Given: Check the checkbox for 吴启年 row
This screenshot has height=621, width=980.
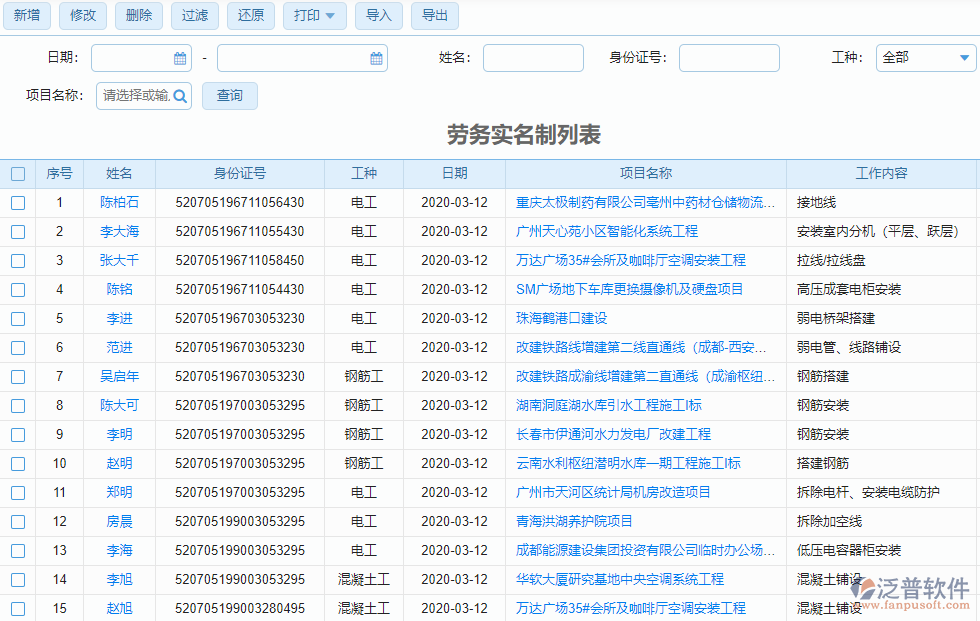Looking at the screenshot, I should click(17, 377).
